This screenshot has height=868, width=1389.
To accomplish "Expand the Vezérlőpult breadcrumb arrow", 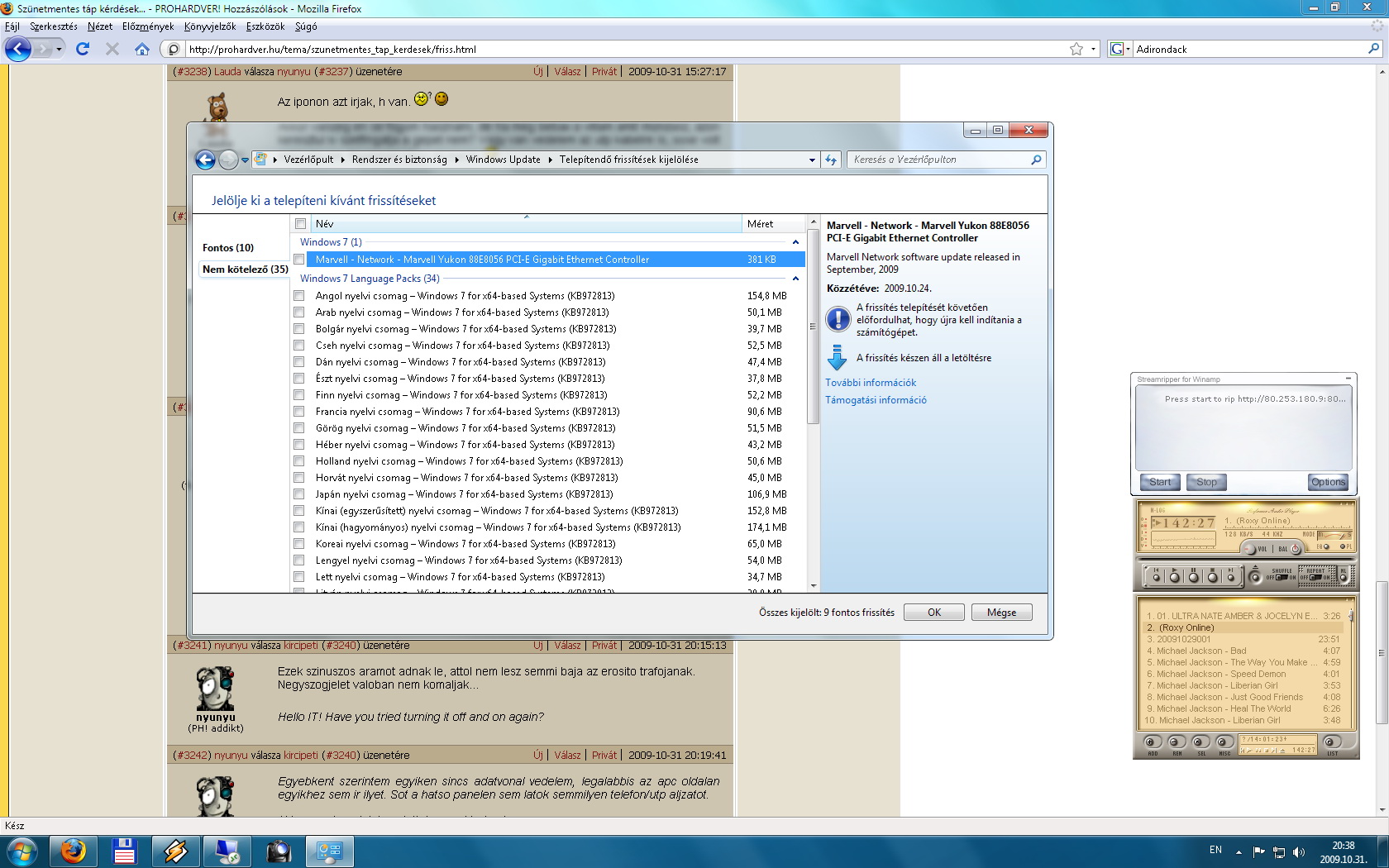I will [343, 160].
